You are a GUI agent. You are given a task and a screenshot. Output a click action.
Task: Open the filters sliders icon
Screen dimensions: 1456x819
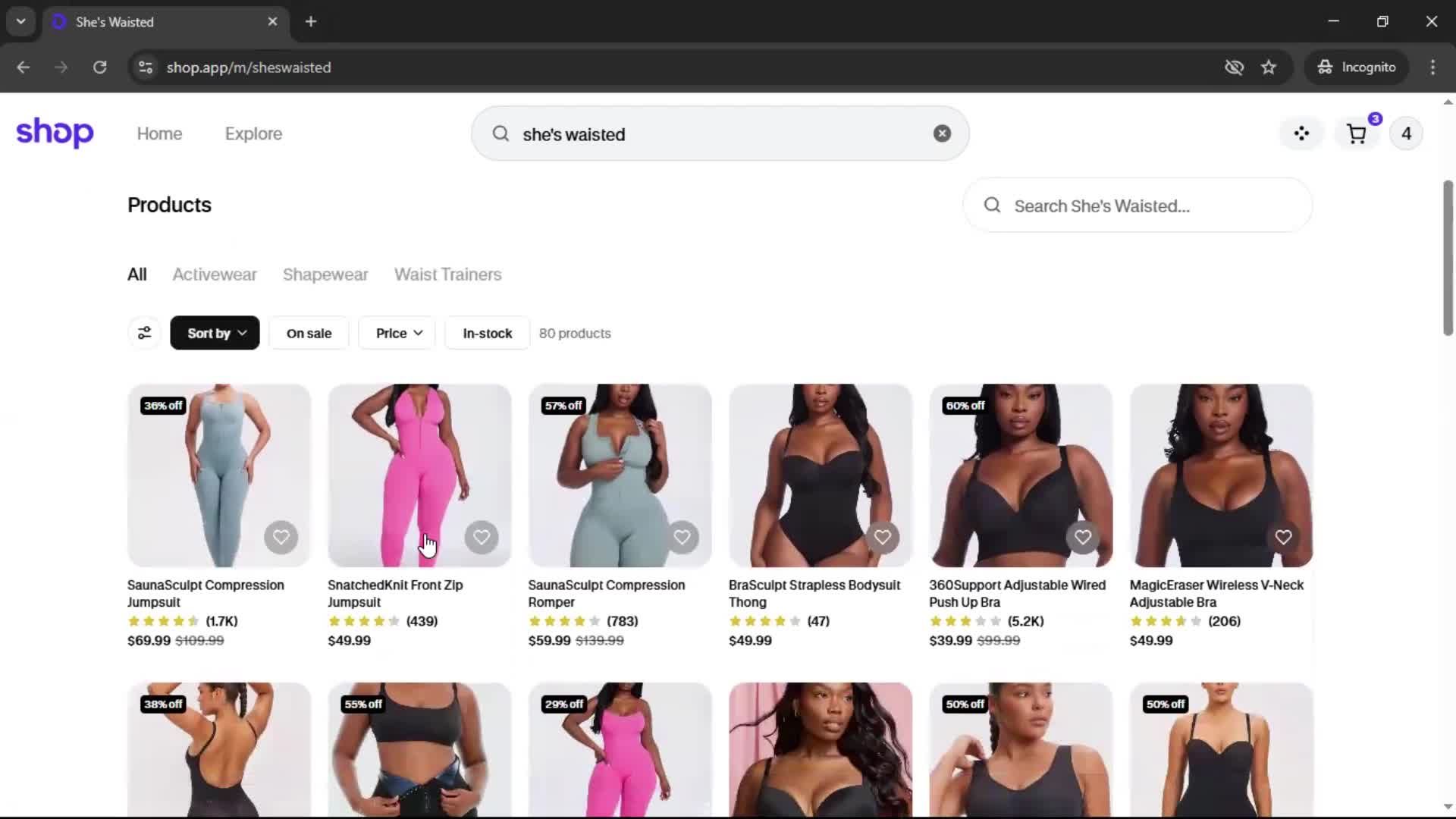click(144, 333)
